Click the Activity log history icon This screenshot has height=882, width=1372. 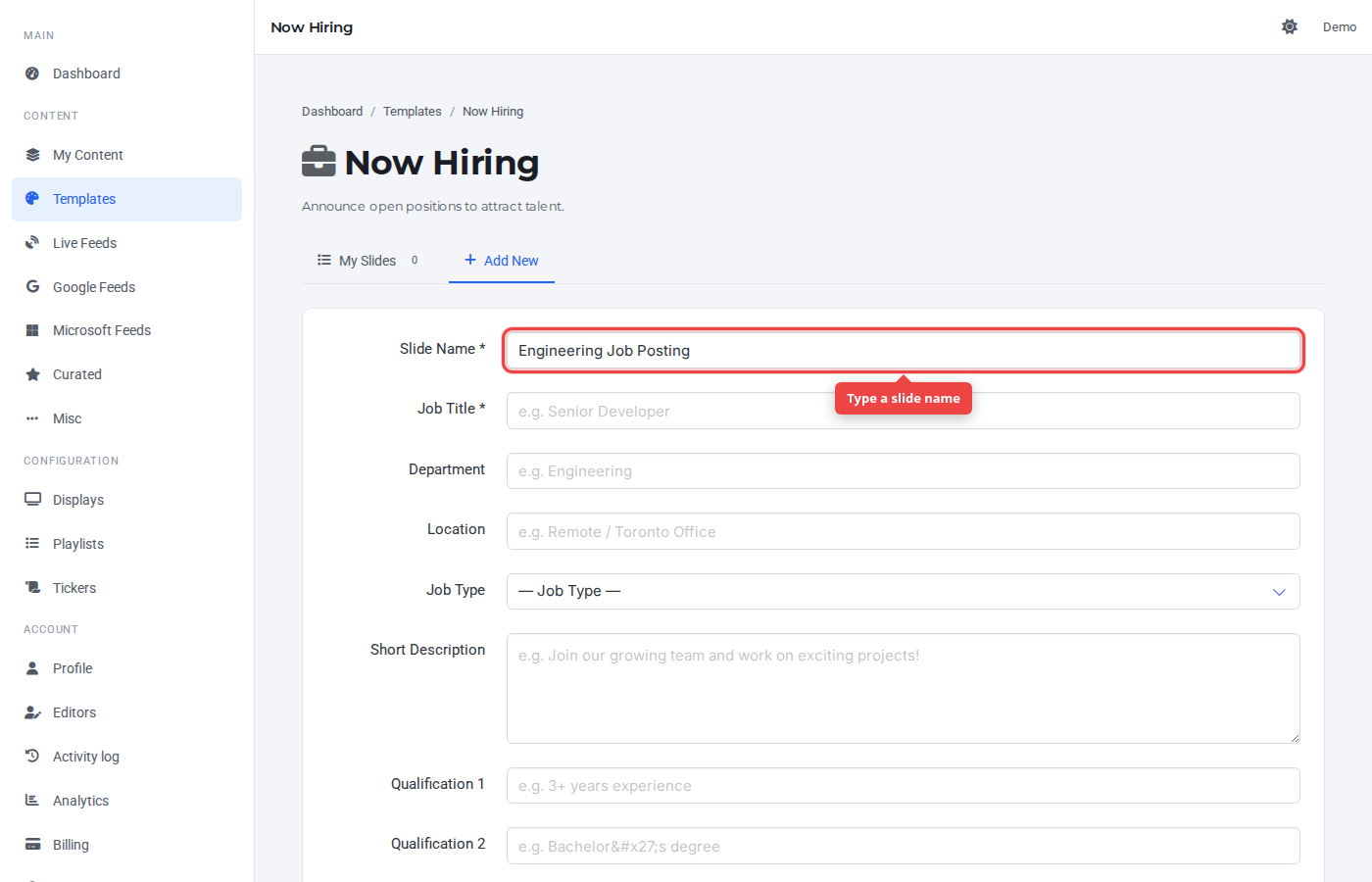click(32, 757)
